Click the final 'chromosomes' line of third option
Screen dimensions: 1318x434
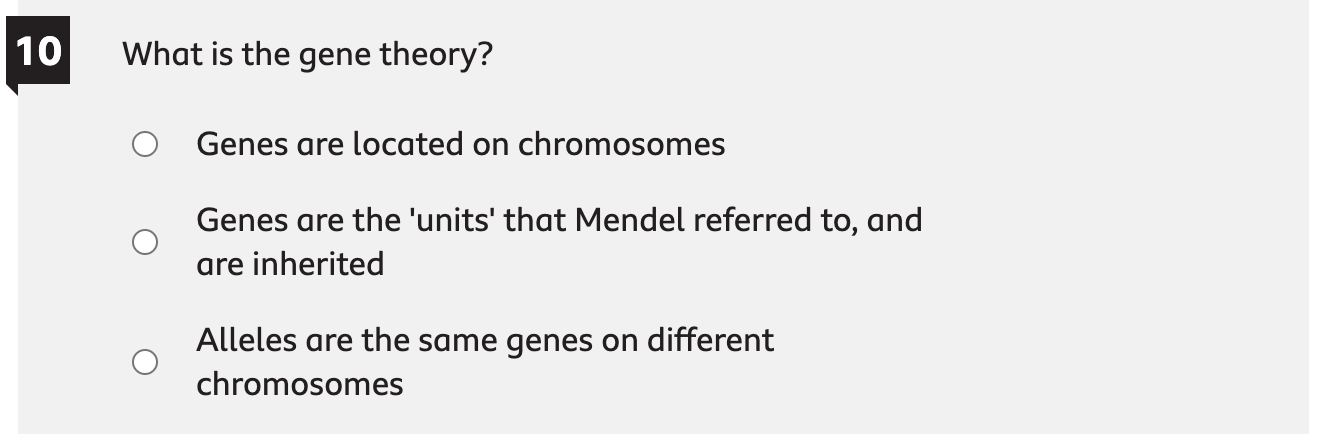pyautogui.click(x=299, y=384)
